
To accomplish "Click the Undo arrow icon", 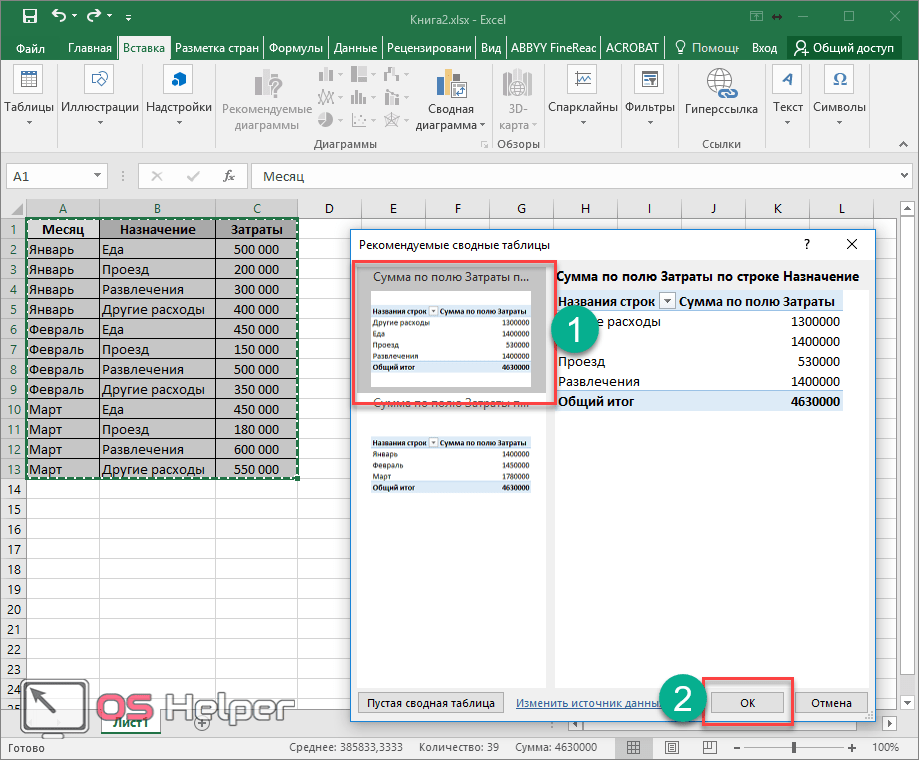I will tap(59, 16).
